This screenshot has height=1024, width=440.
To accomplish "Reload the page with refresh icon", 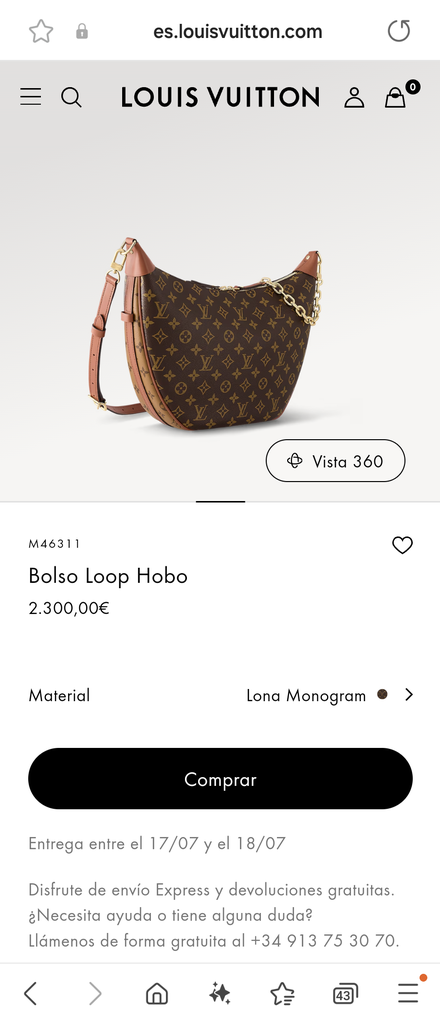I will click(x=399, y=31).
